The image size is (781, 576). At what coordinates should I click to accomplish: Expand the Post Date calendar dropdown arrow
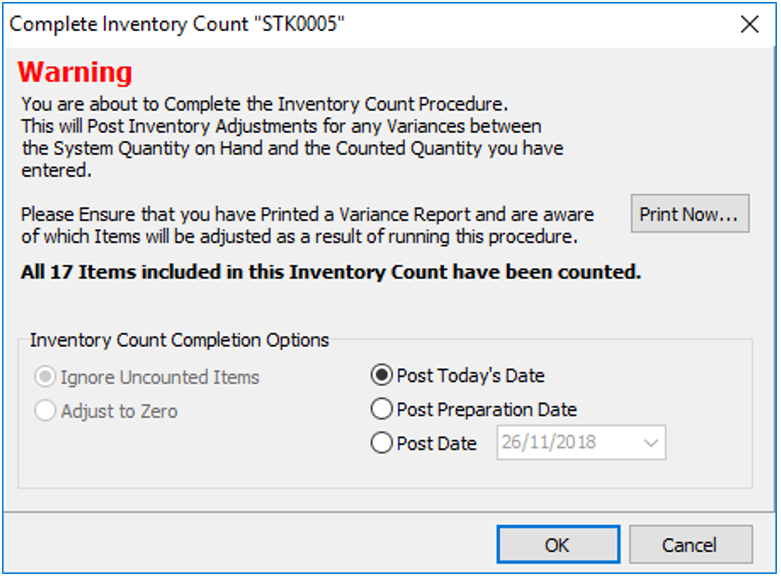tap(652, 443)
